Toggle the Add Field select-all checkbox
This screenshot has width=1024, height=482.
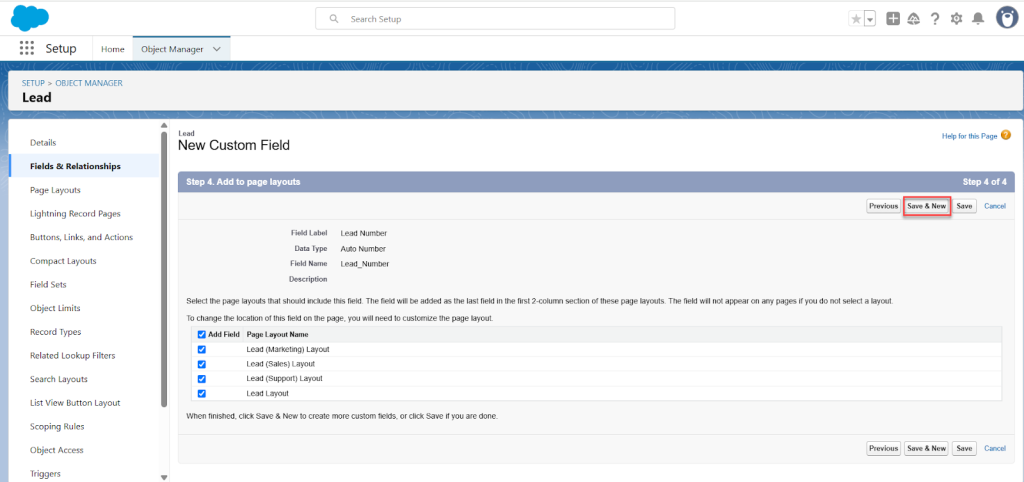pos(202,334)
